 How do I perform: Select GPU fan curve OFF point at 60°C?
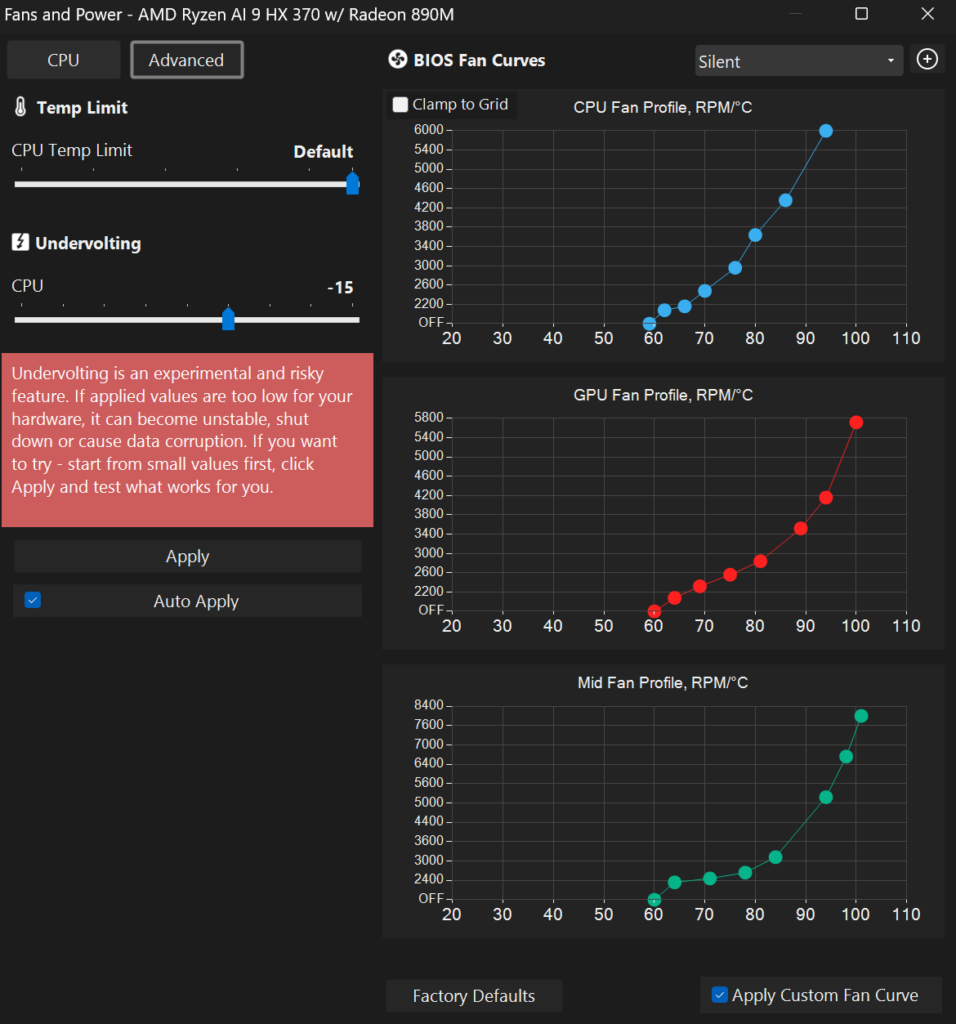[654, 611]
